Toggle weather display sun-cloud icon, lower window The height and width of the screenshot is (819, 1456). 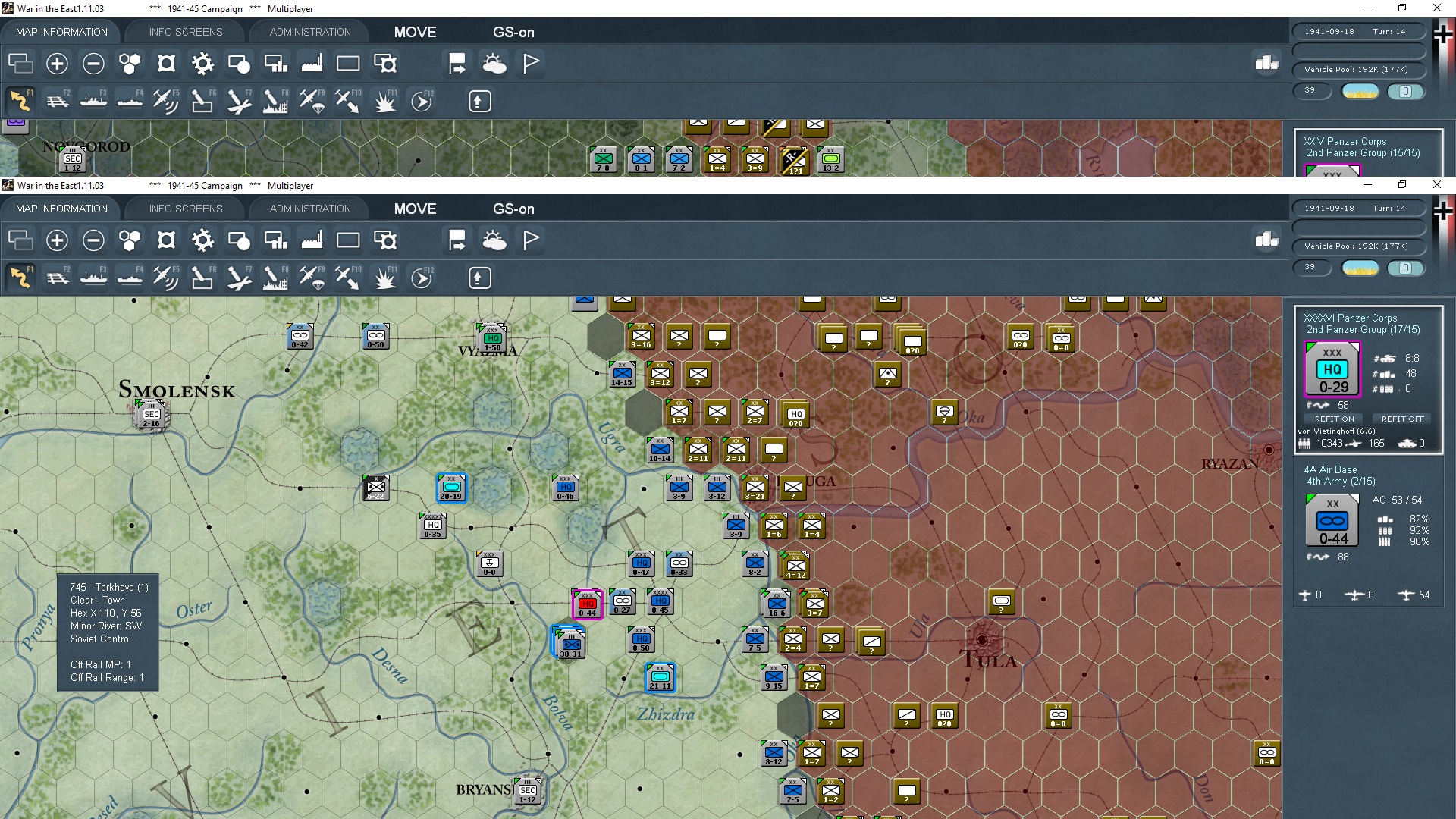click(494, 240)
